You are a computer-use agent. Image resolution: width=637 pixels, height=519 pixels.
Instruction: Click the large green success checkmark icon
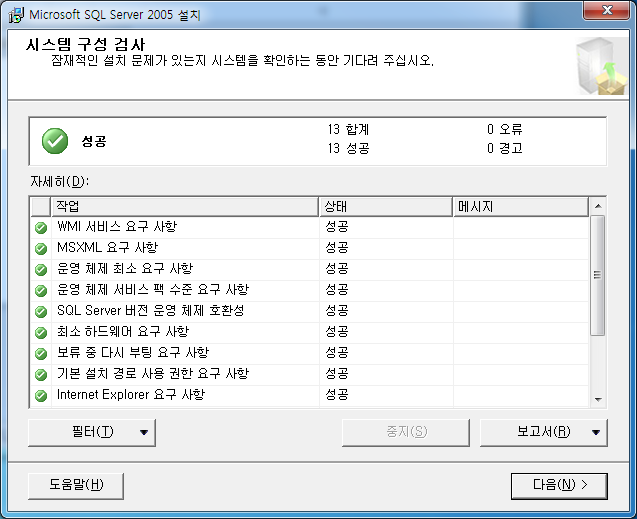[55, 141]
